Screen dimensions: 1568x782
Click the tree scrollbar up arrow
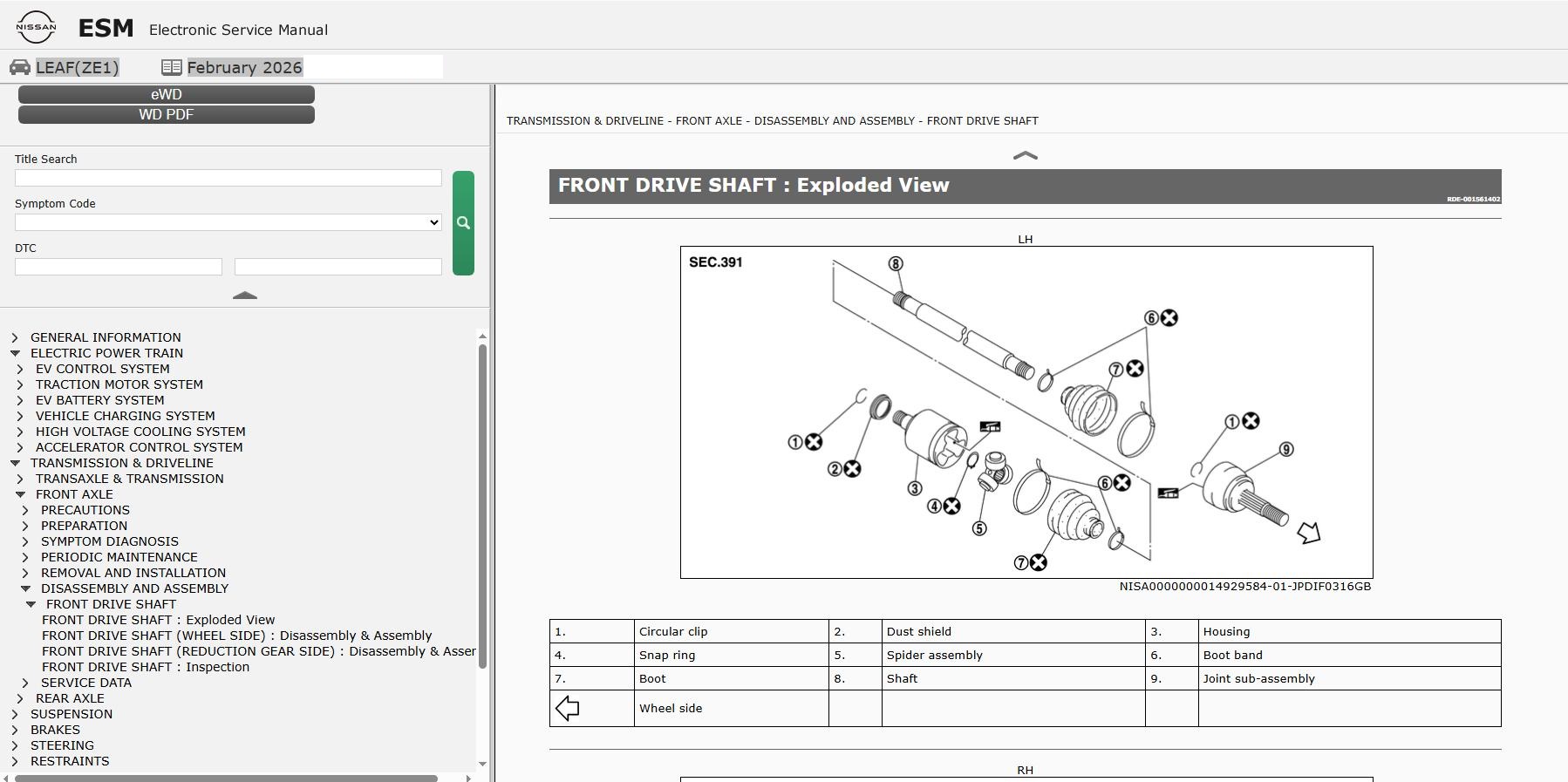click(482, 336)
